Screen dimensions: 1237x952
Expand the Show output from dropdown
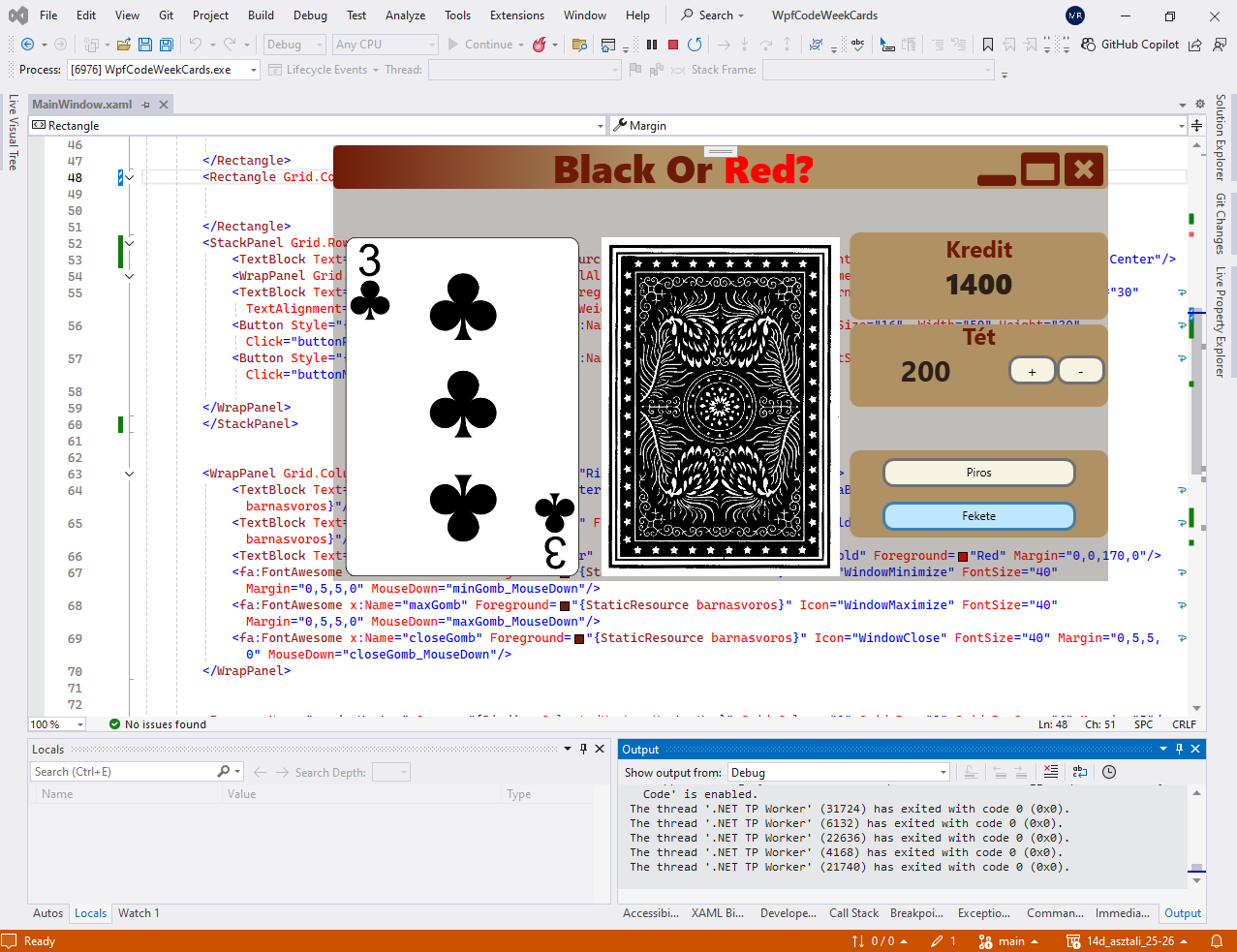coord(943,772)
